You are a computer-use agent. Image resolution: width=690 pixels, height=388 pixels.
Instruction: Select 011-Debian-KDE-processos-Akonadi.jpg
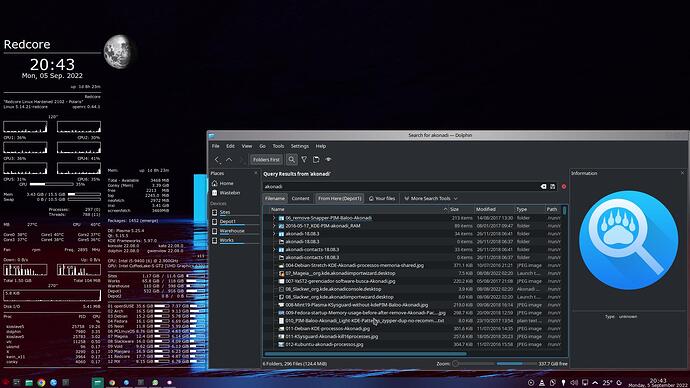[x=328, y=329]
